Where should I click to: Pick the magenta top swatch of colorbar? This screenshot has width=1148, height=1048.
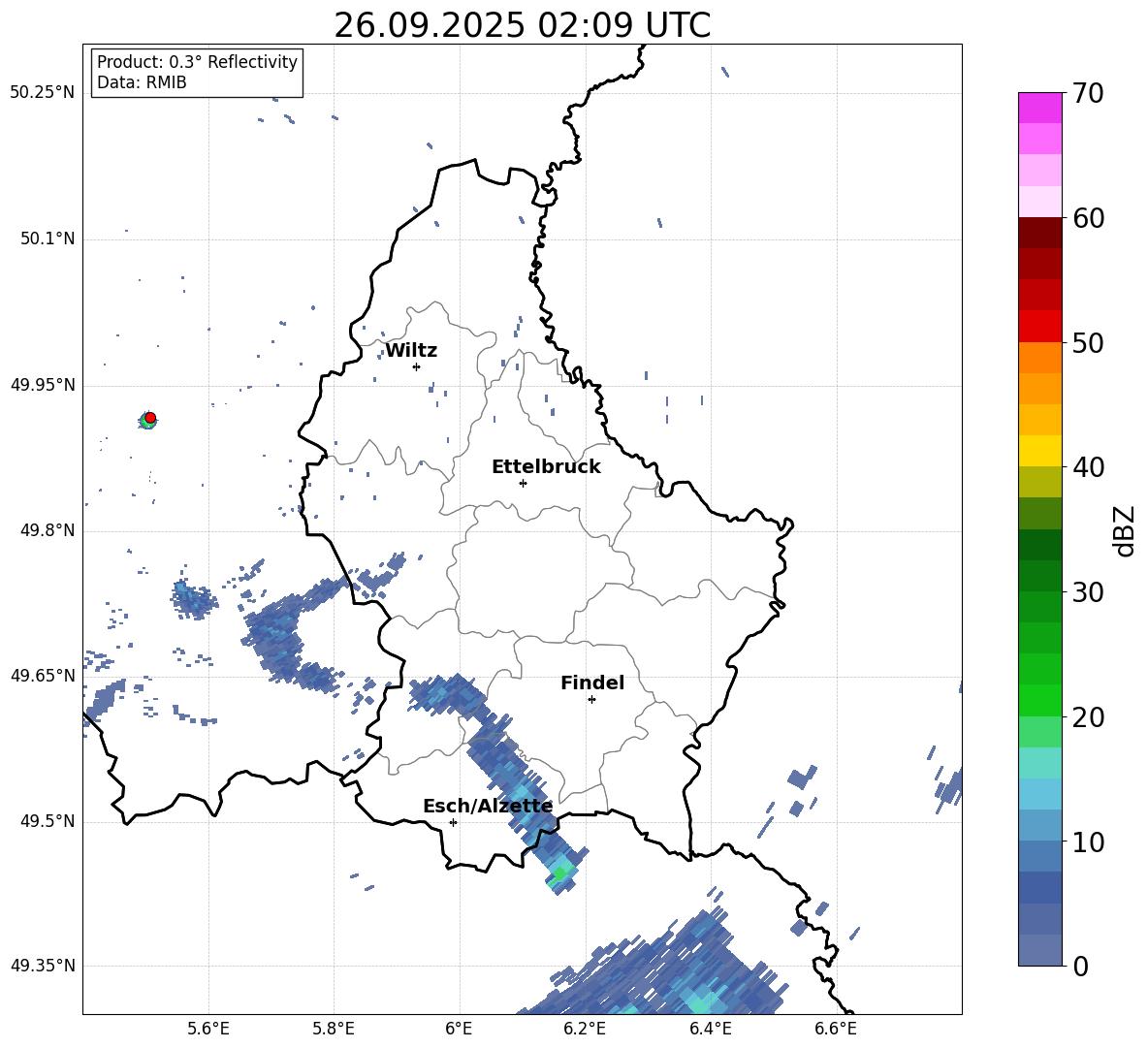coord(1039,108)
